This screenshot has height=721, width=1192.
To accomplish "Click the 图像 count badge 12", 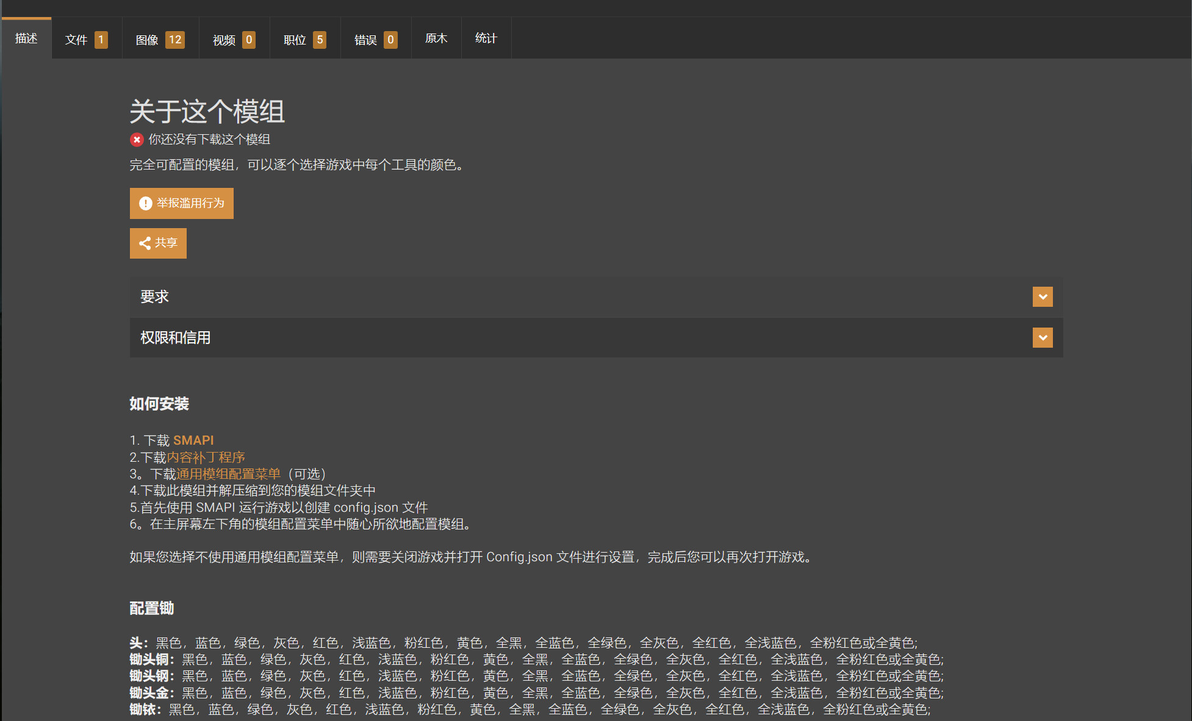I will point(175,40).
